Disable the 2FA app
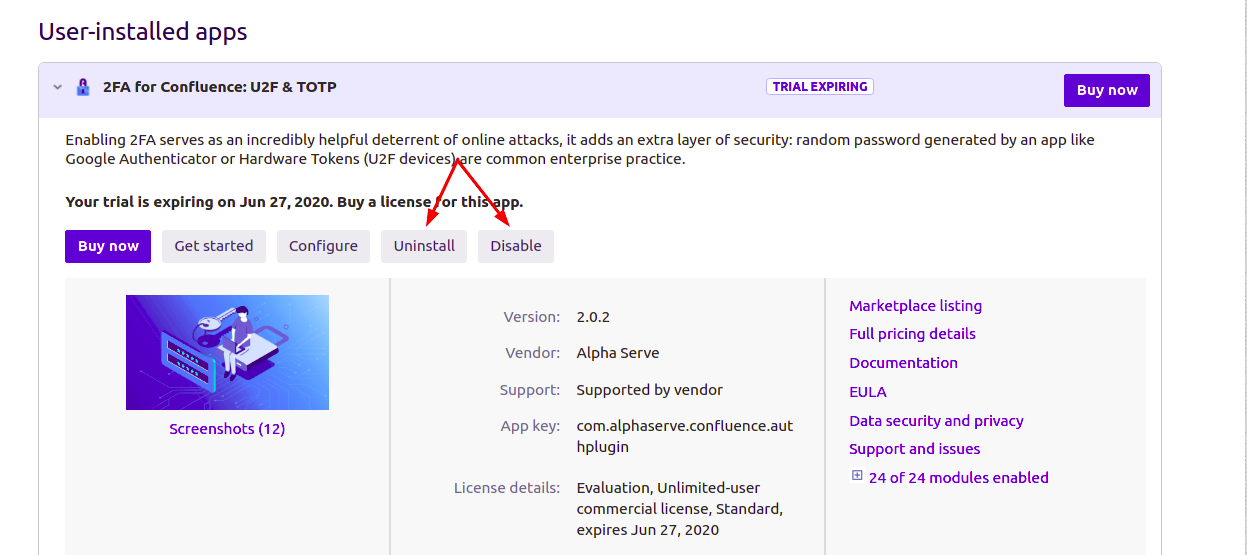This screenshot has height=555, width=1247. click(x=516, y=246)
